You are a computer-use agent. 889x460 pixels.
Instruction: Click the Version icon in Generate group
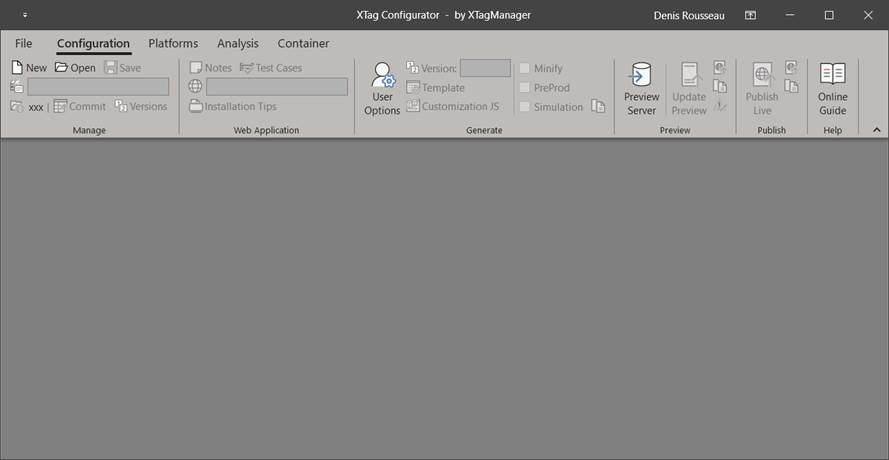tap(413, 68)
